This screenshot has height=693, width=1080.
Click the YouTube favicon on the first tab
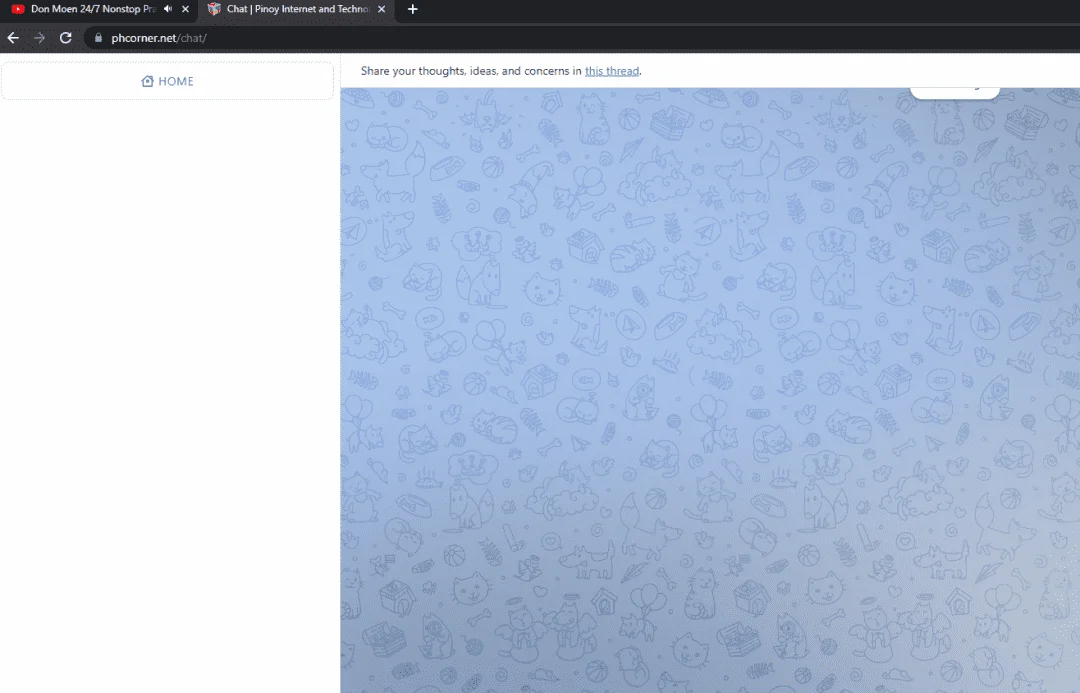(x=18, y=9)
